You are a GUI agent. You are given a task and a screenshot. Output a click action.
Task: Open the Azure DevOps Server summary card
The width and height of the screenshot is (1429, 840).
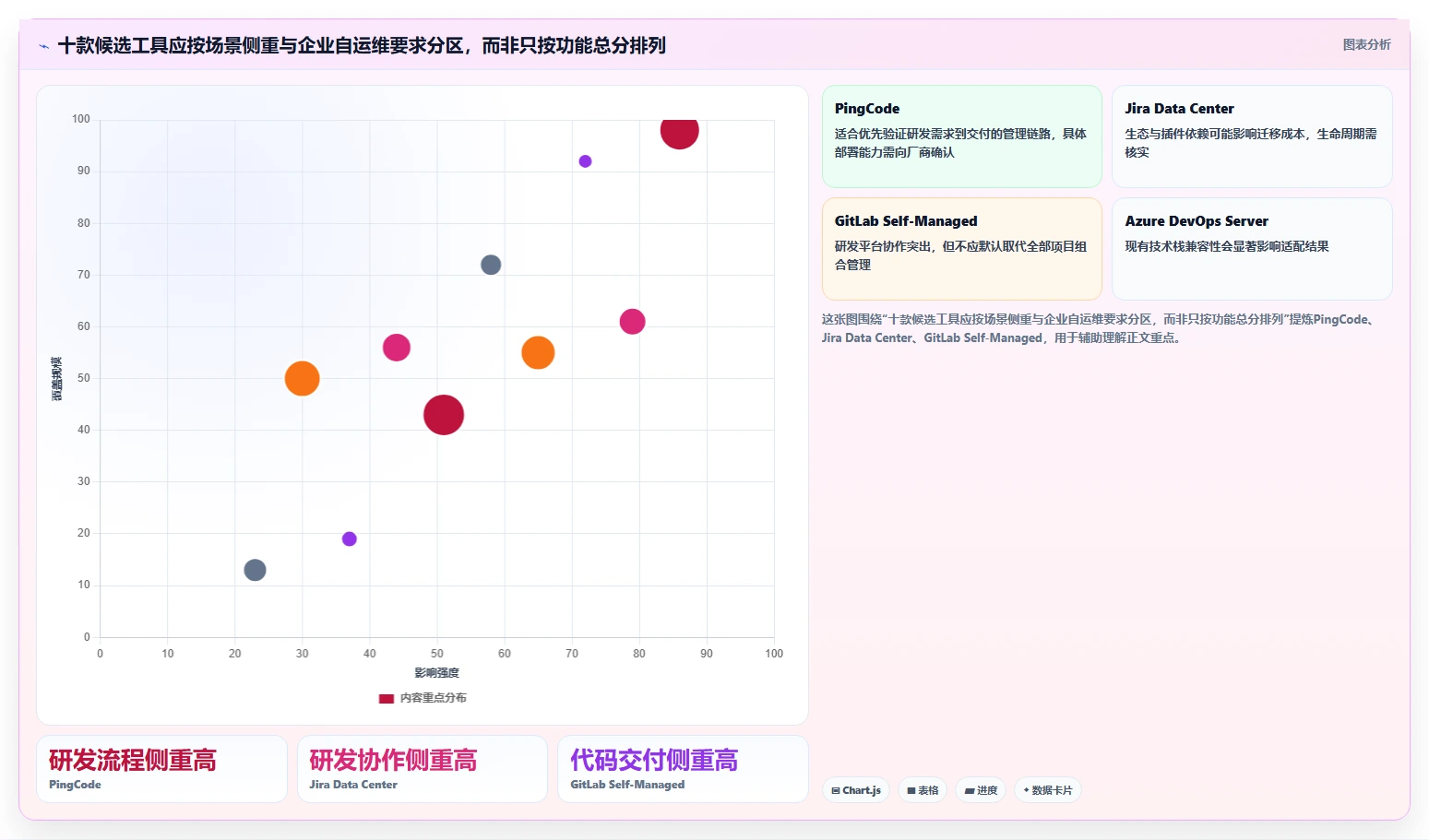1252,249
